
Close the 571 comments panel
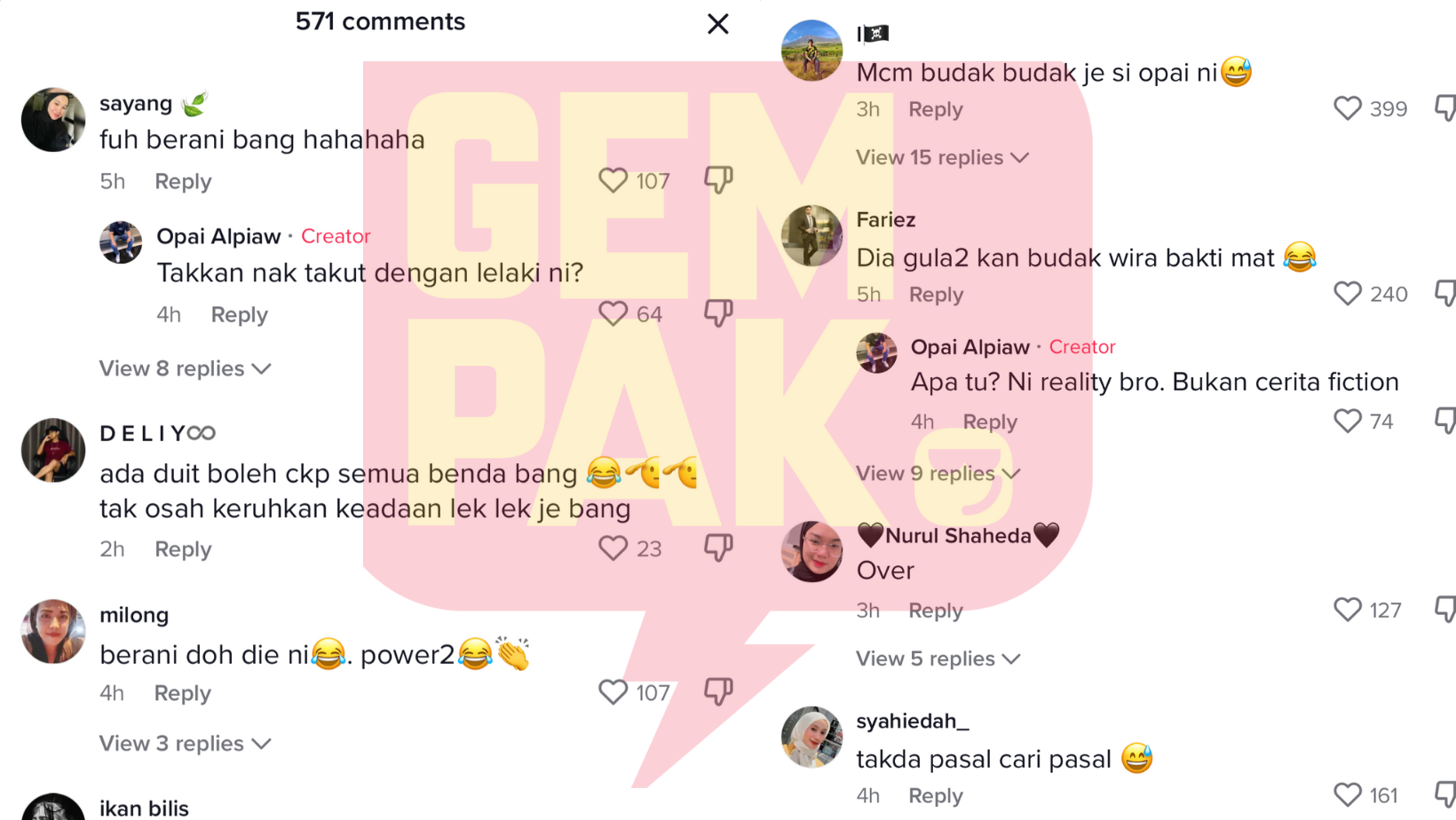pyautogui.click(x=718, y=24)
